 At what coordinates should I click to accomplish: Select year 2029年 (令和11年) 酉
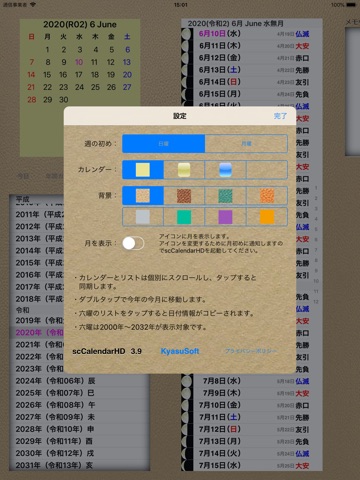tap(79, 441)
